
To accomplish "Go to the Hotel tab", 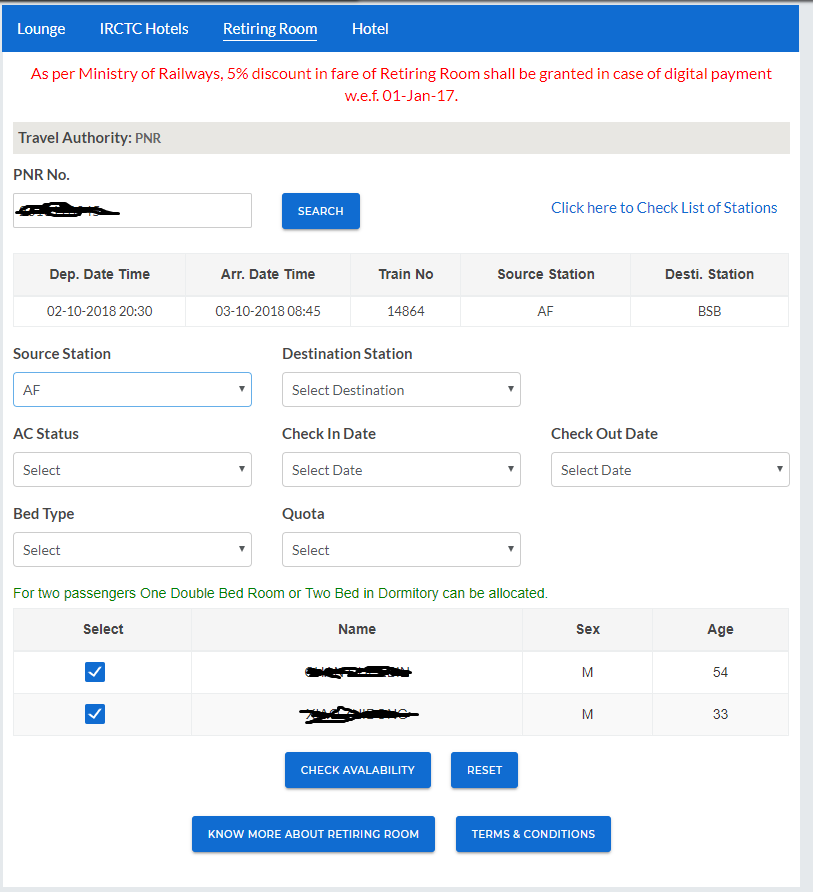I will coord(370,29).
